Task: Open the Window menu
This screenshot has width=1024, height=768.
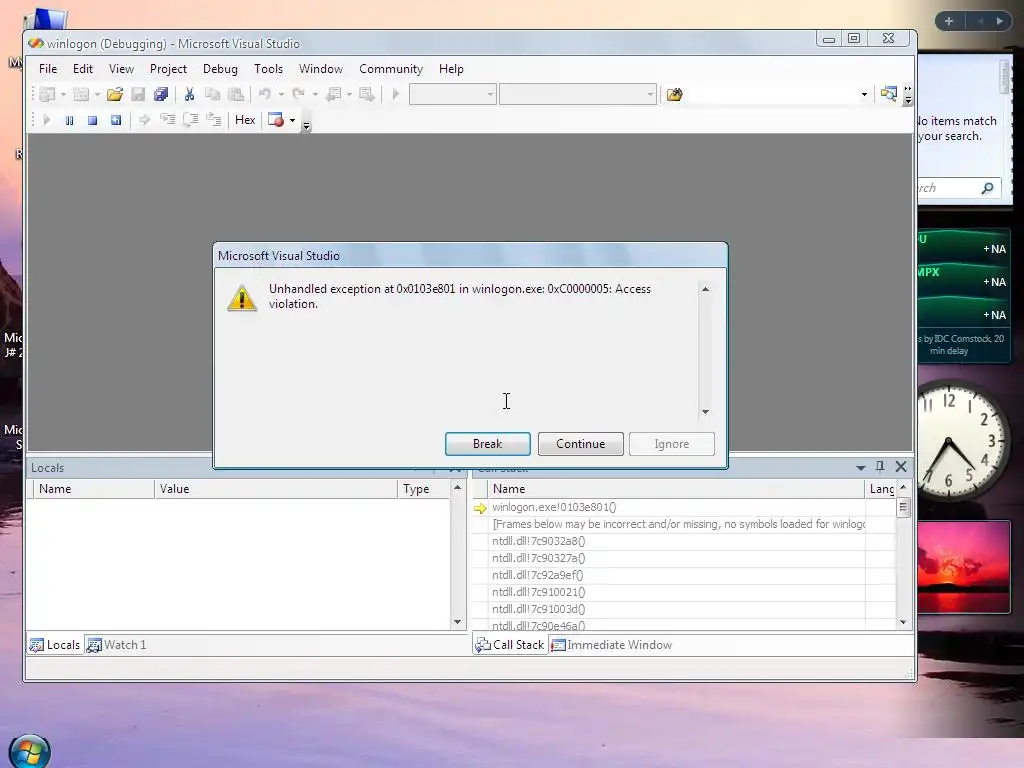Action: [x=321, y=69]
